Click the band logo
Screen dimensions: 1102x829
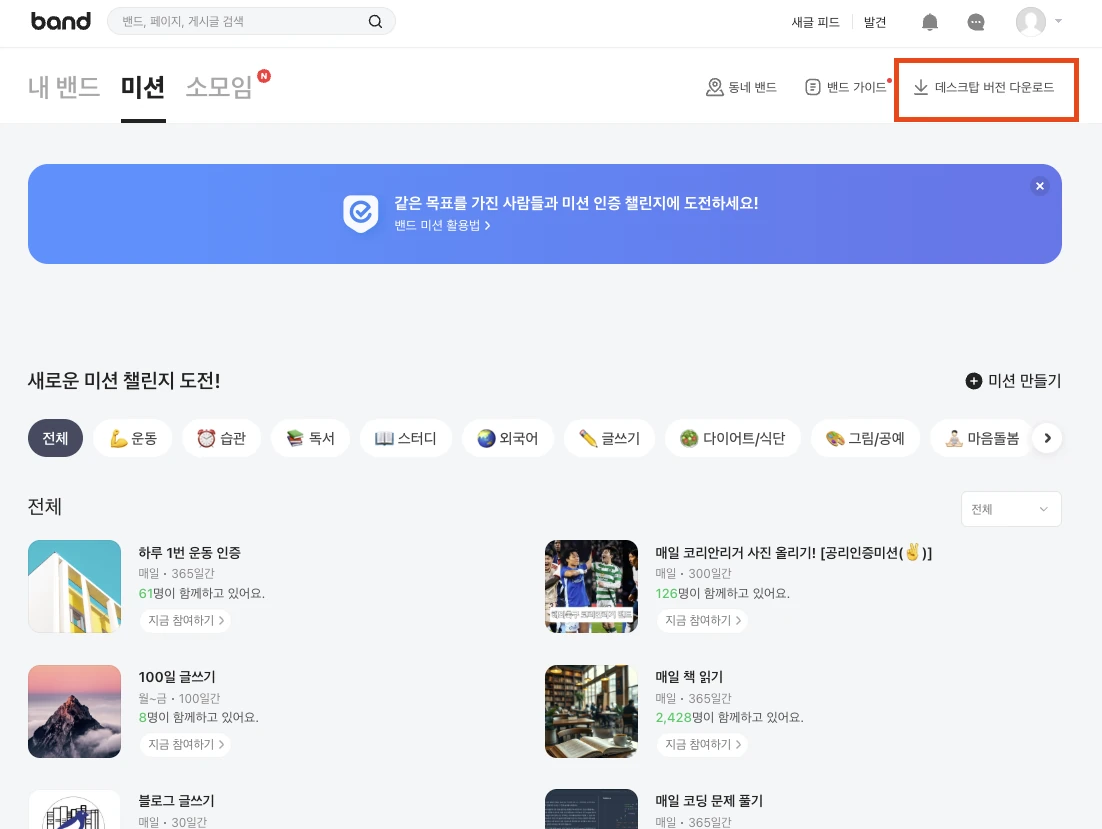(61, 21)
